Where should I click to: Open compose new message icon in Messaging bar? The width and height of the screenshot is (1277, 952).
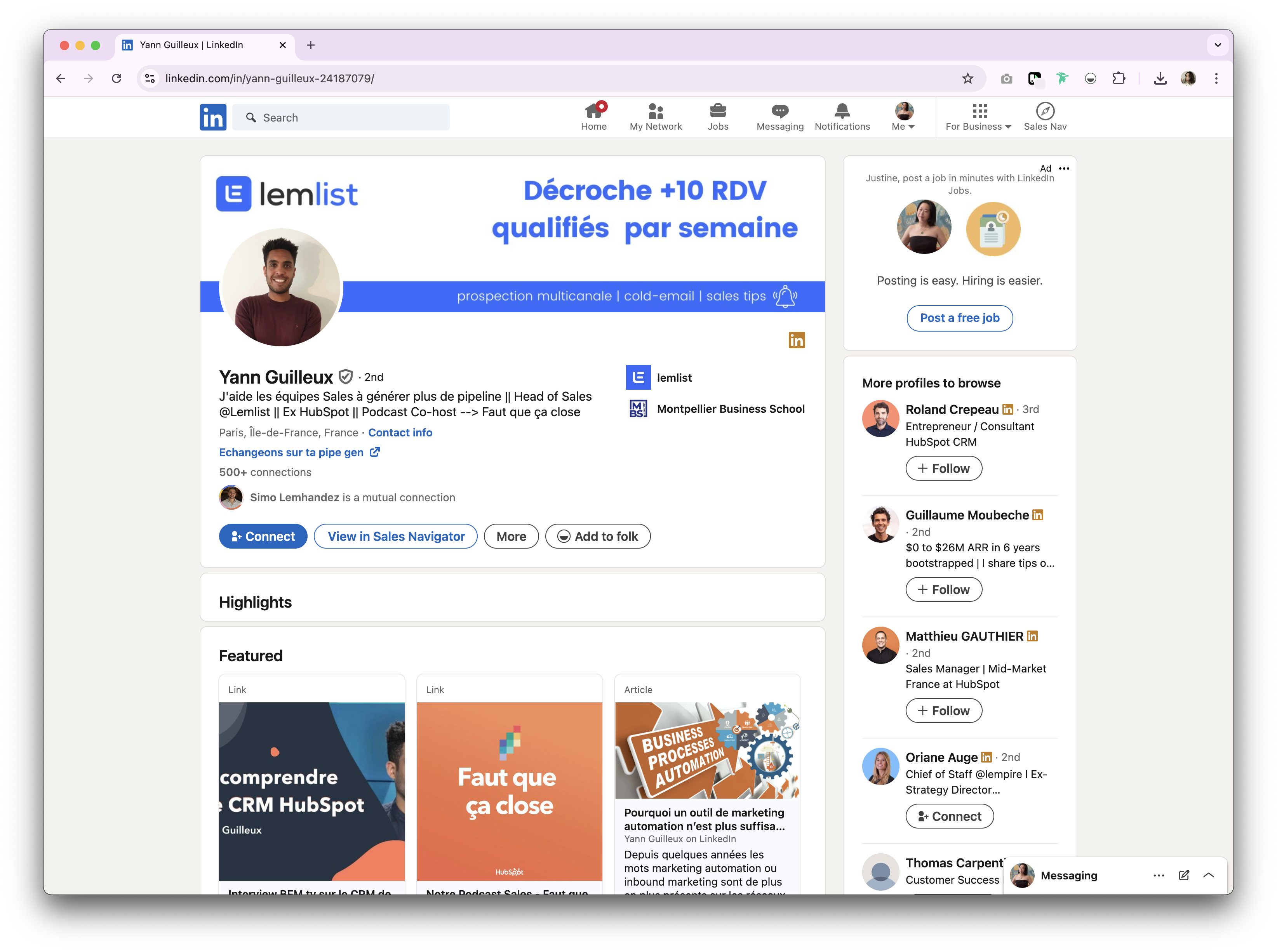(x=1184, y=876)
